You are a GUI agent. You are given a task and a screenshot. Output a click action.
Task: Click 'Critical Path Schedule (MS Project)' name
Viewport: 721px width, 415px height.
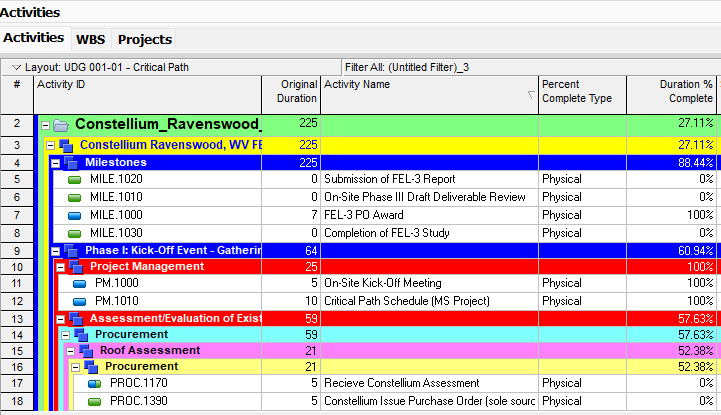click(x=406, y=301)
